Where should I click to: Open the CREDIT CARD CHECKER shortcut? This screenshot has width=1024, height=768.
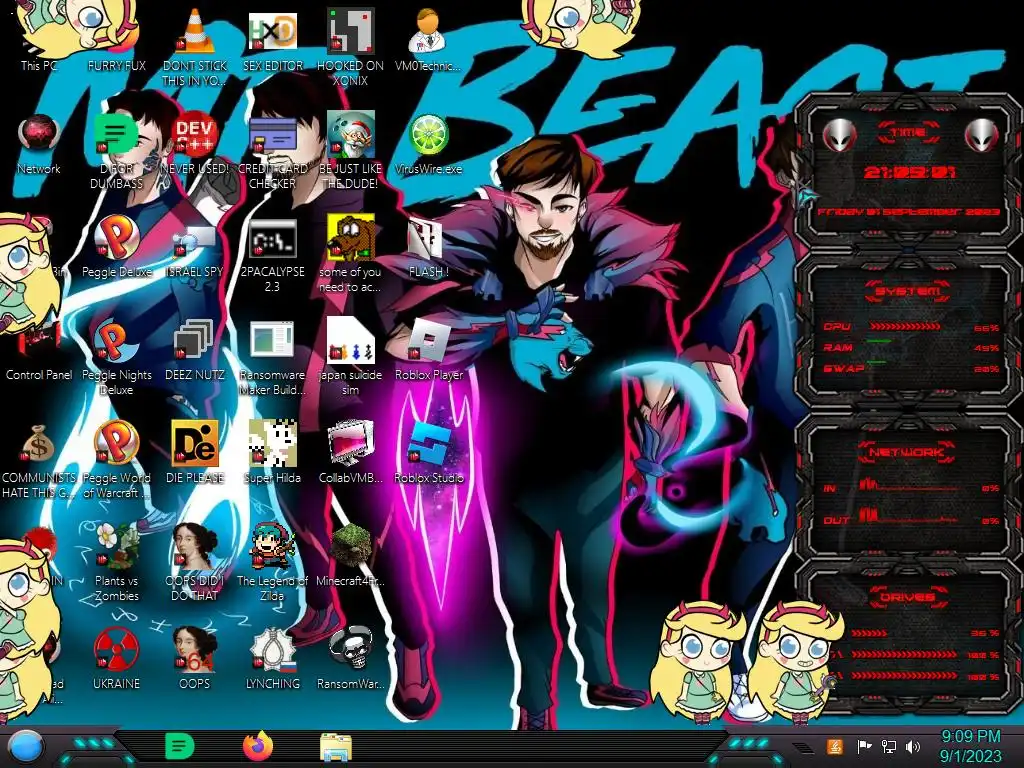(x=273, y=152)
